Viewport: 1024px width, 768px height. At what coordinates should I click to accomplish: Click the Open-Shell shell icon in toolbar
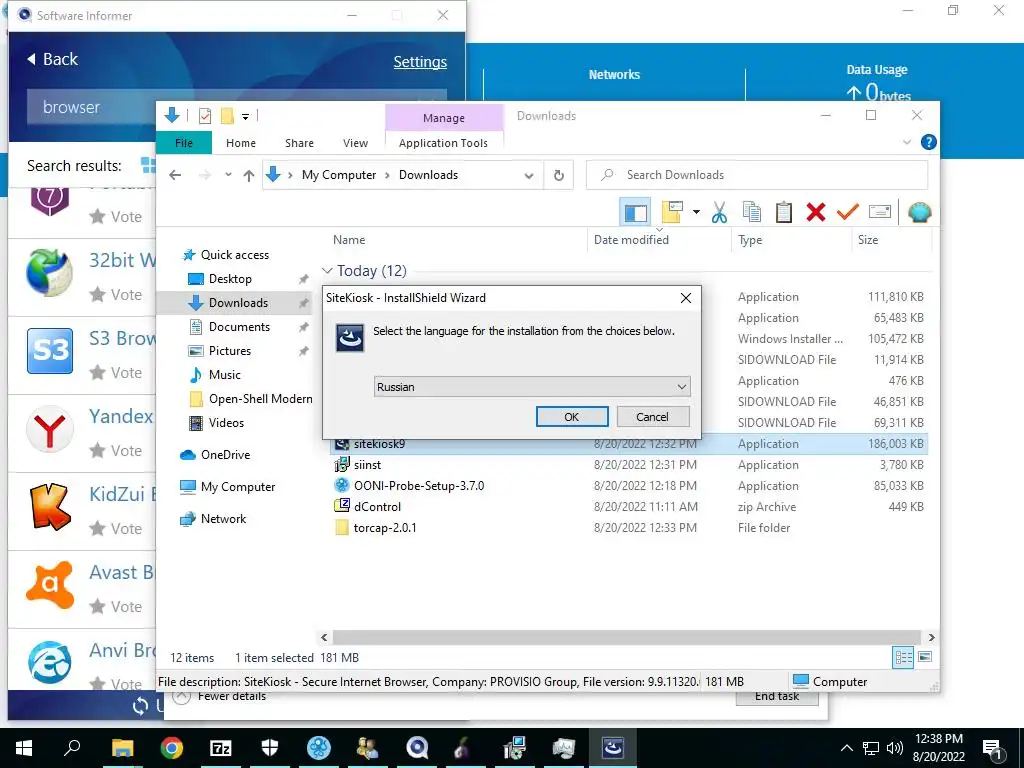coord(920,212)
